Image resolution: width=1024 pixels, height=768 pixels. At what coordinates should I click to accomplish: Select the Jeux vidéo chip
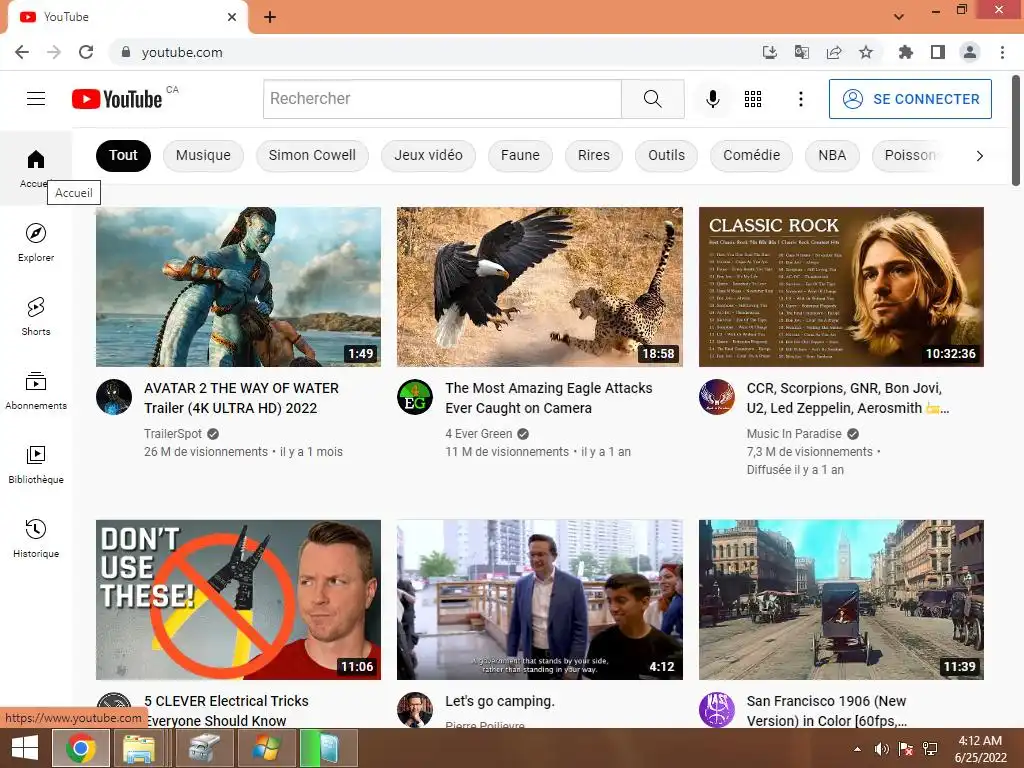click(428, 155)
